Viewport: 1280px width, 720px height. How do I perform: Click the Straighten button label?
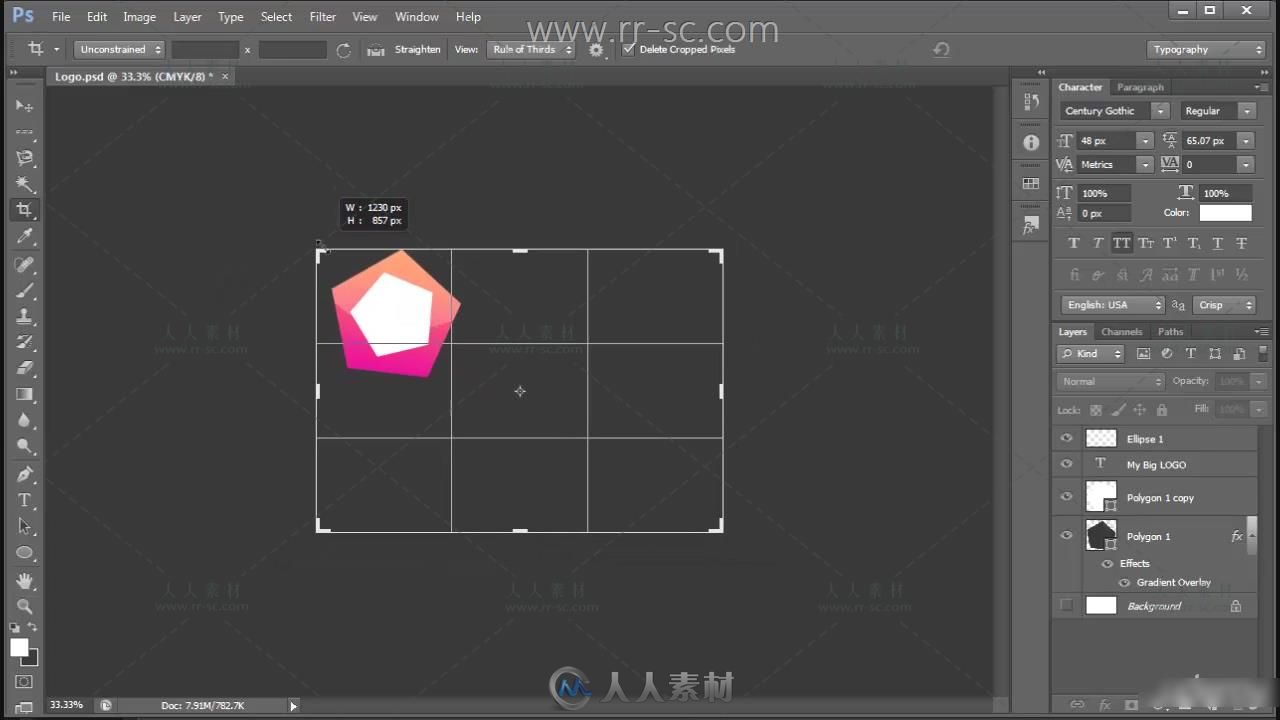(x=417, y=49)
